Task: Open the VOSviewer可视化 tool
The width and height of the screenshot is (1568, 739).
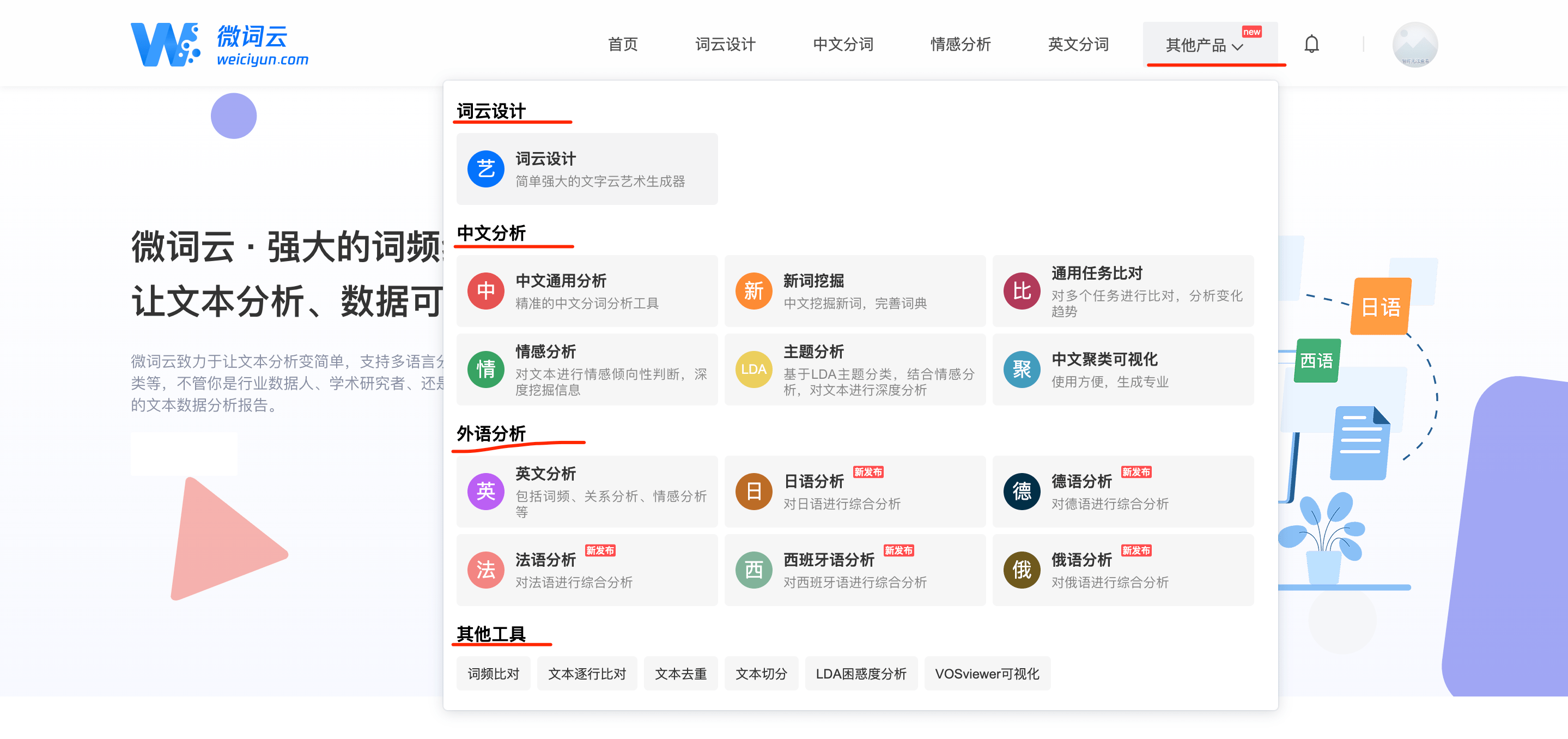Action: (x=987, y=673)
